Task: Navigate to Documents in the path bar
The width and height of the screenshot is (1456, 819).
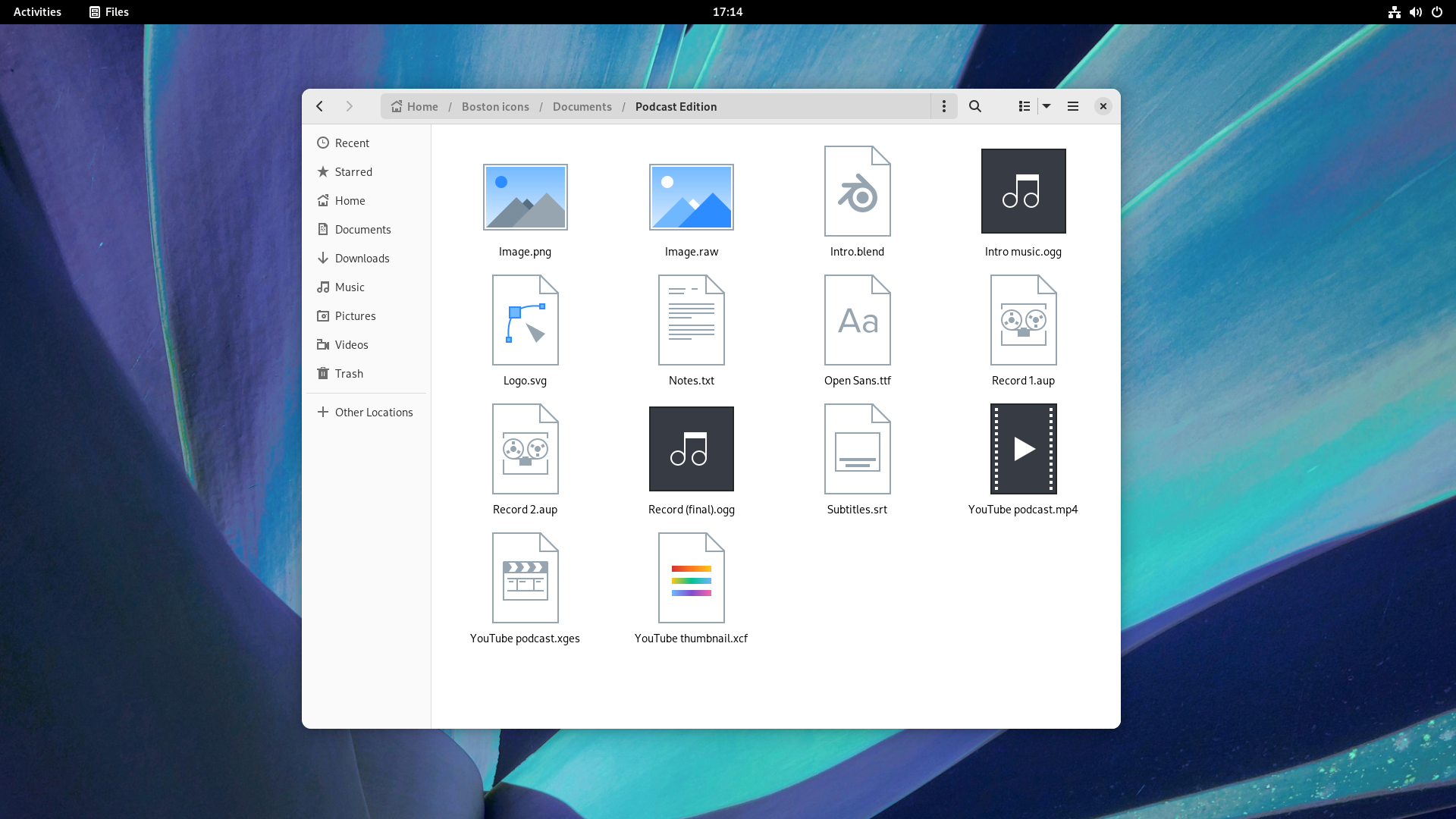Action: point(582,107)
